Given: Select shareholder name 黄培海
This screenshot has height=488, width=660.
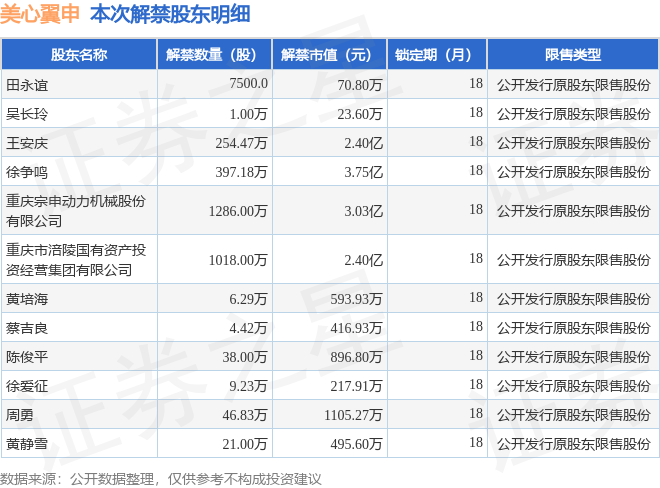Looking at the screenshot, I should pos(27,299).
